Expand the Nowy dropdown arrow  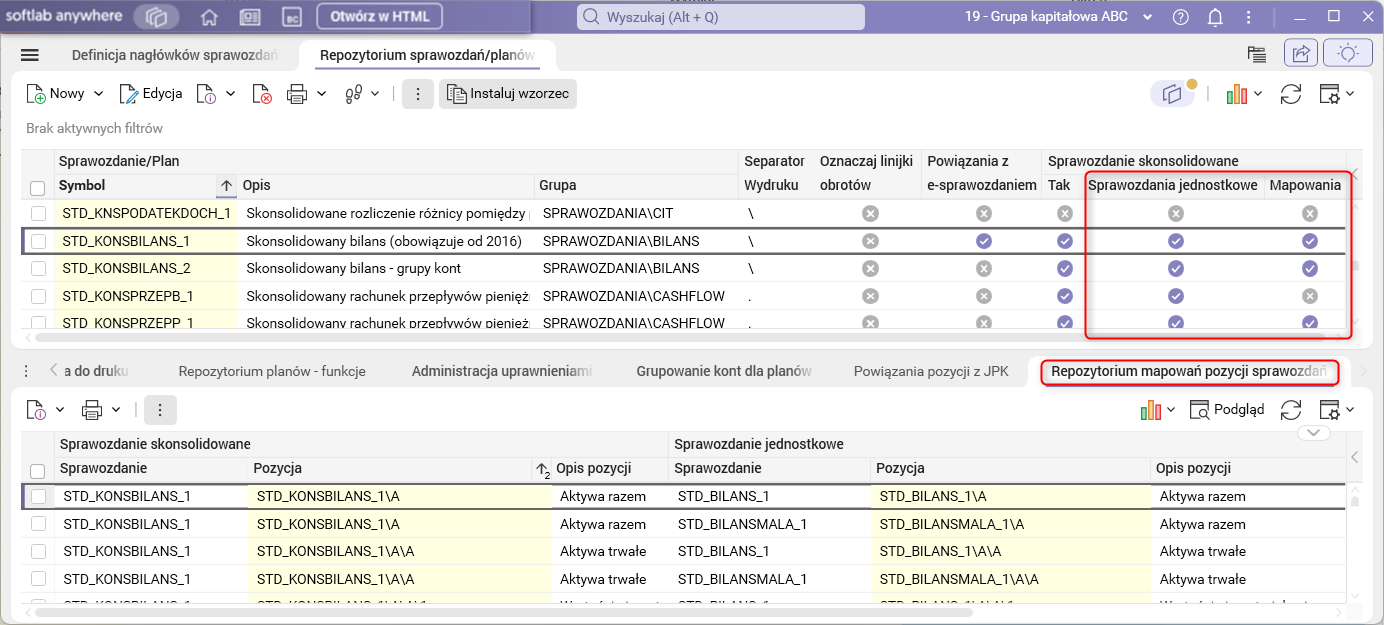click(98, 94)
